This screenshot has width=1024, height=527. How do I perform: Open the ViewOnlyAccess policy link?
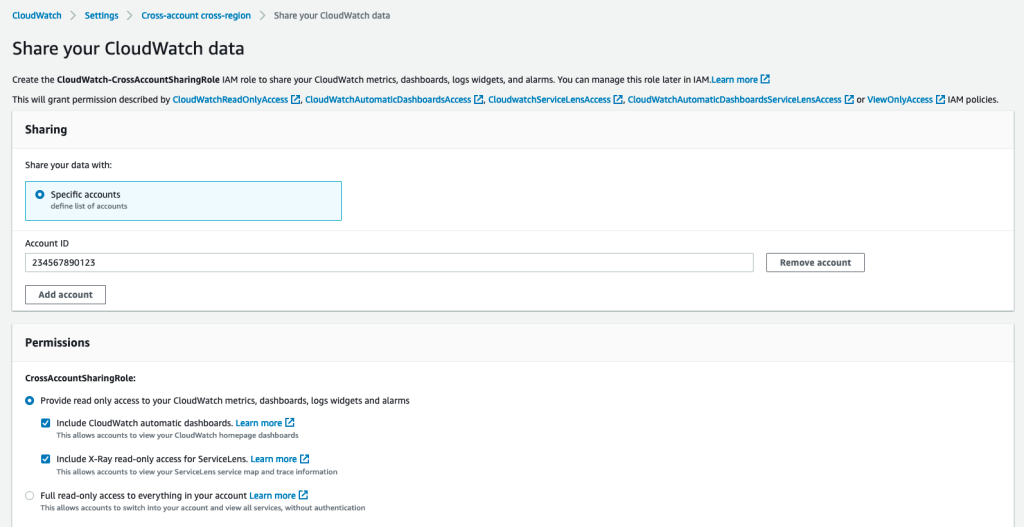point(900,100)
